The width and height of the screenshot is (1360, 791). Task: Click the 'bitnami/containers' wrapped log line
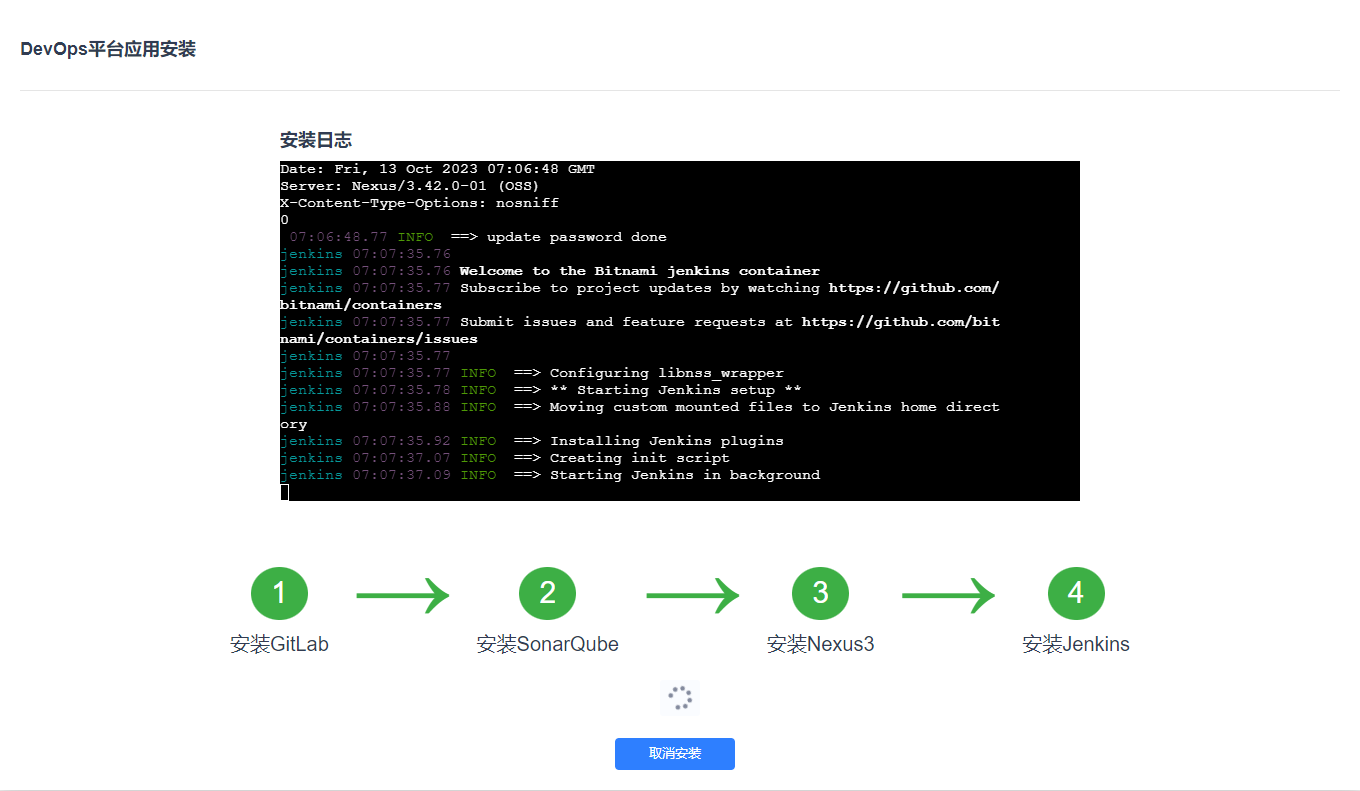[x=361, y=305]
